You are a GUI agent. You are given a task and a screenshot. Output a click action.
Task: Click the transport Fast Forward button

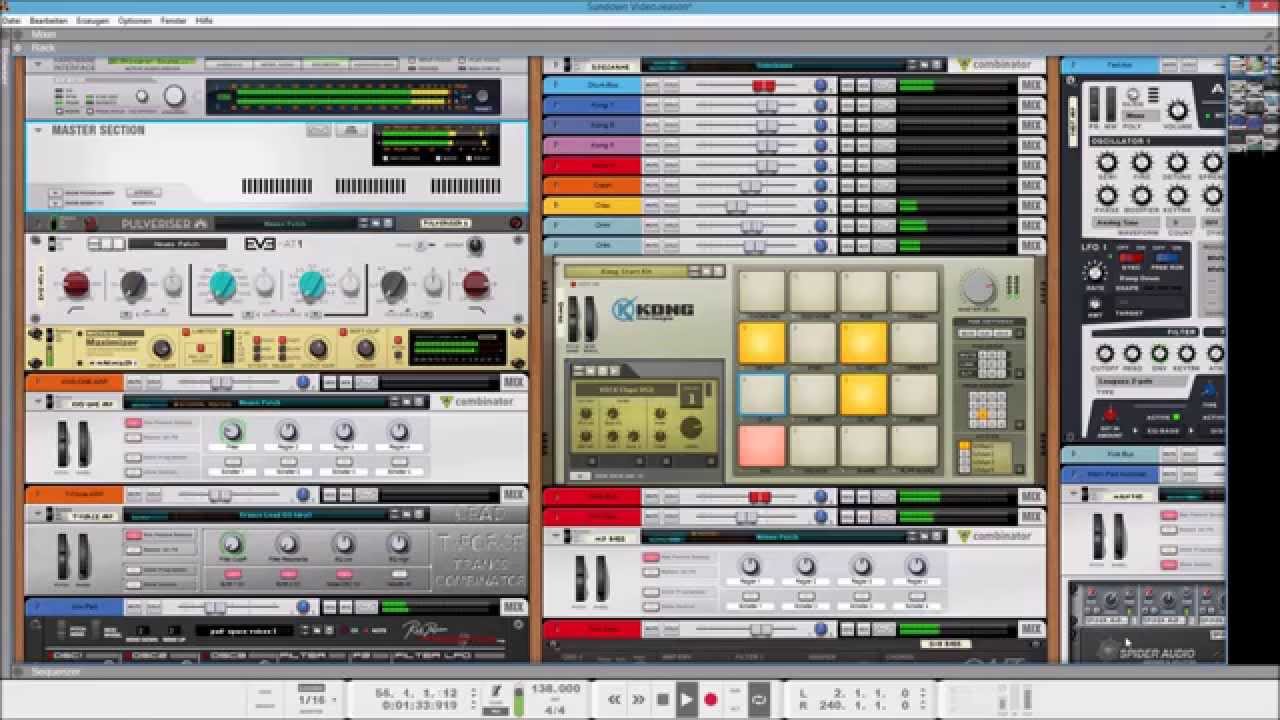pyautogui.click(x=638, y=699)
